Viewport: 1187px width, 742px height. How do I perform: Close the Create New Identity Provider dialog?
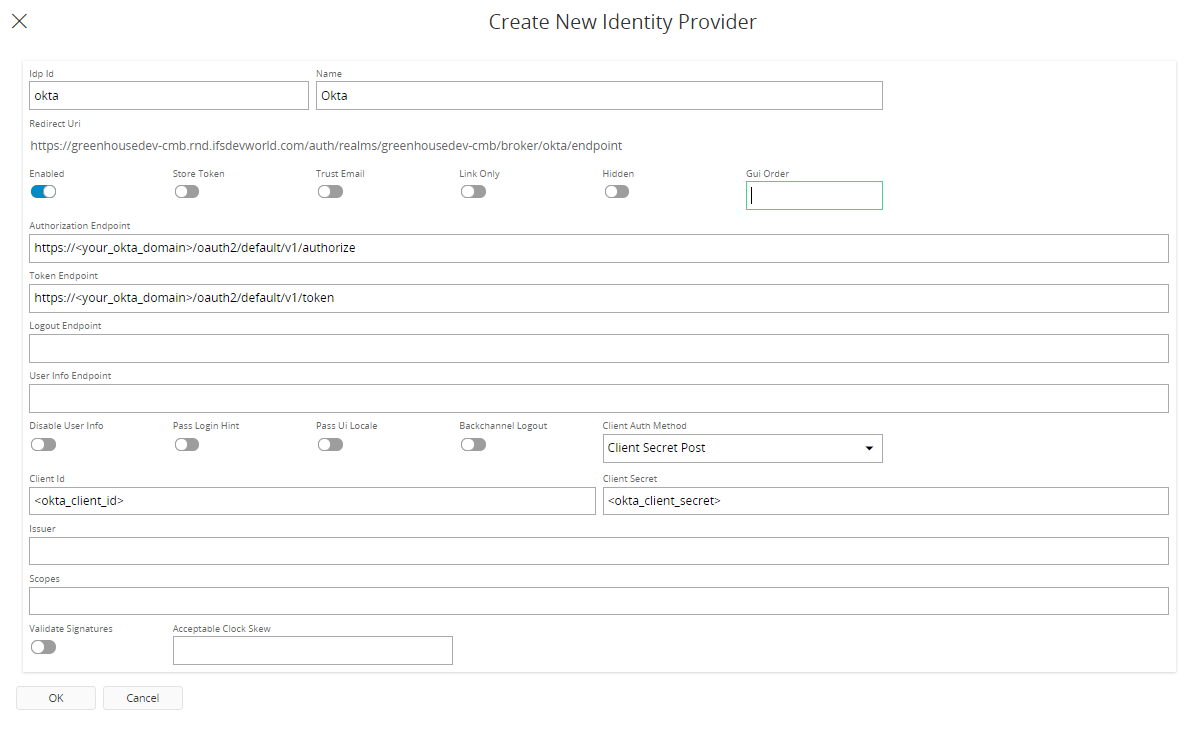click(20, 21)
